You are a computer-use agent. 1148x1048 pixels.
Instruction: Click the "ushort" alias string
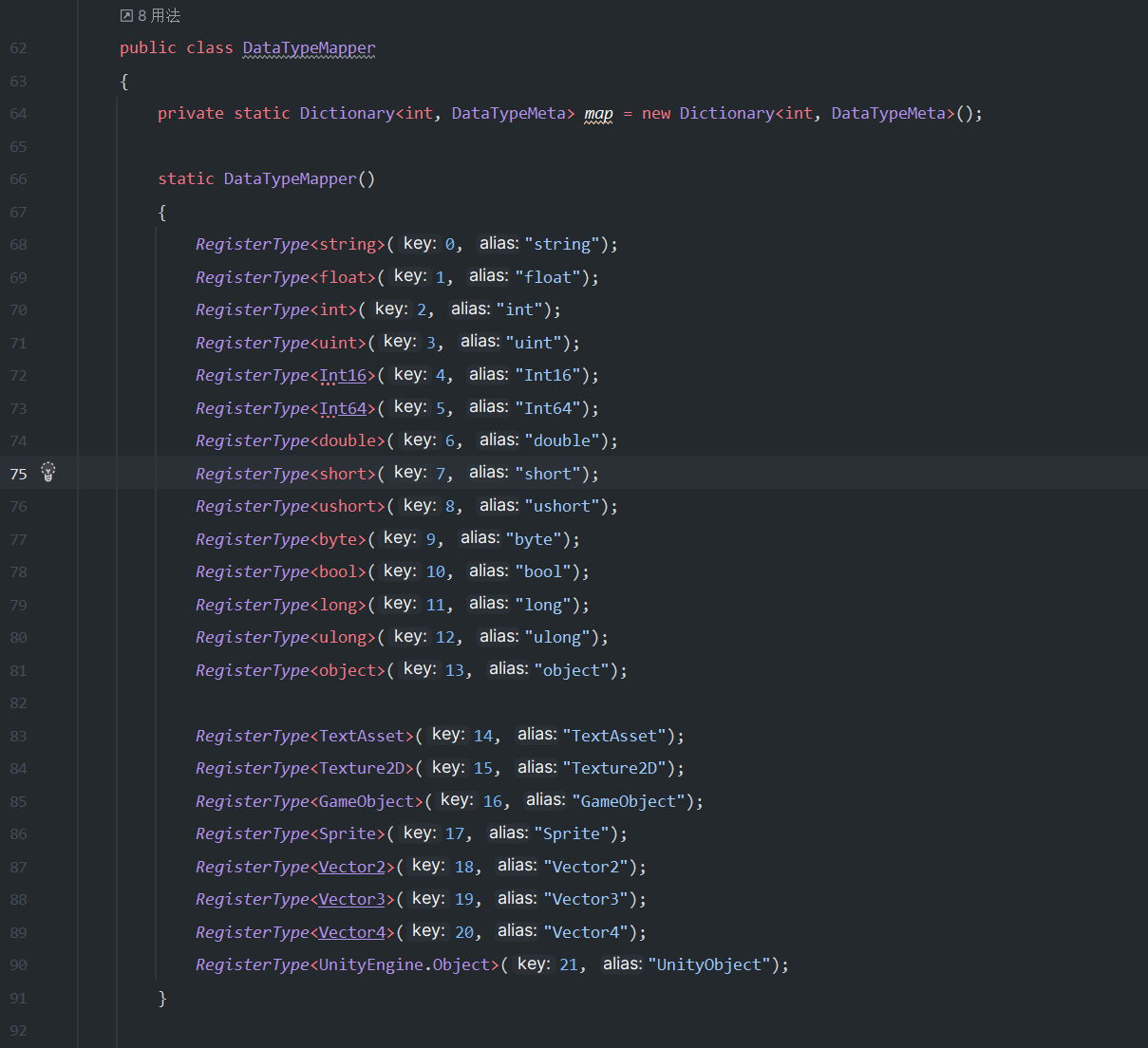click(x=562, y=506)
